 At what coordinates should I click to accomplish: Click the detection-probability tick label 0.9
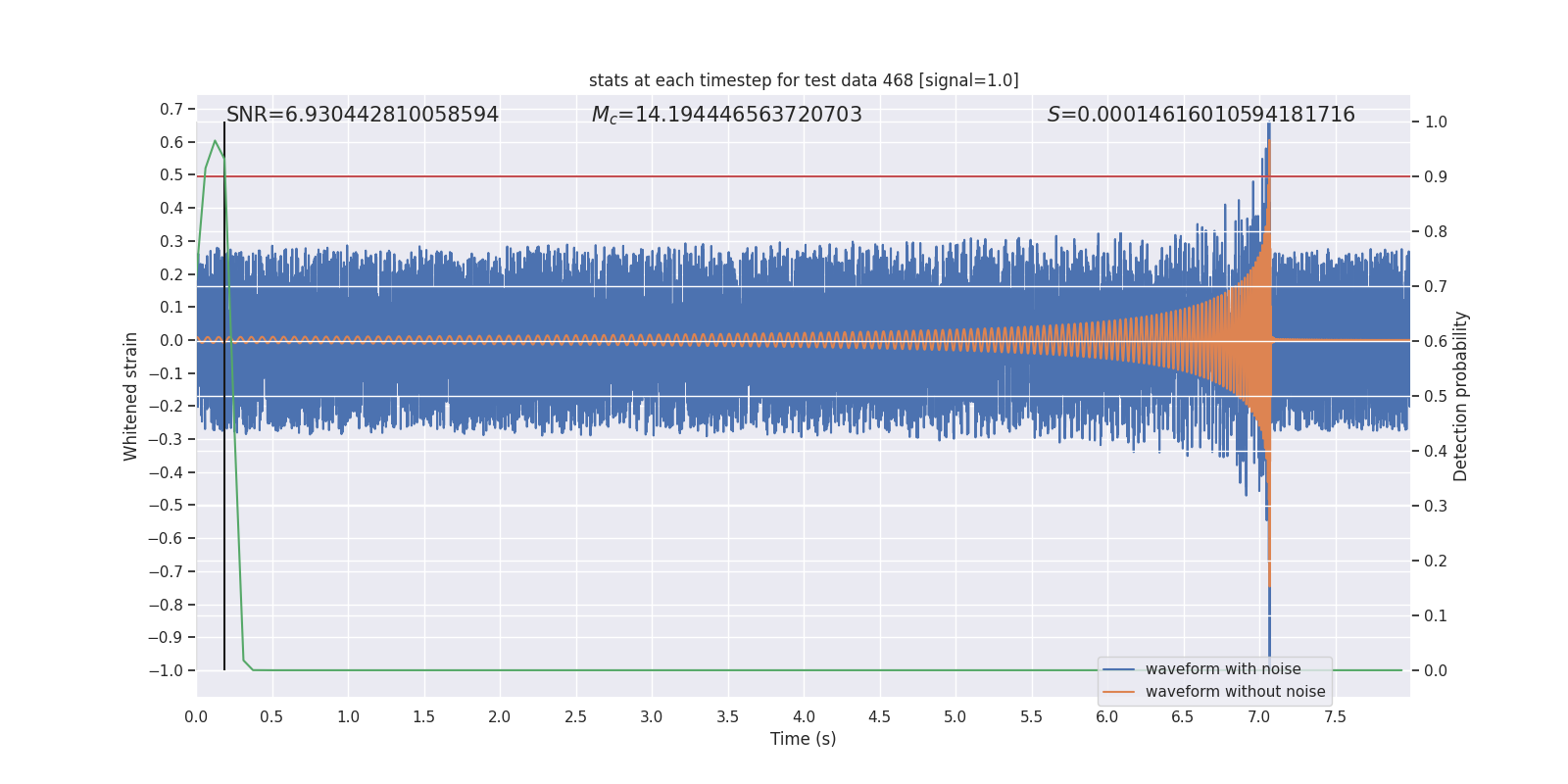(1436, 176)
